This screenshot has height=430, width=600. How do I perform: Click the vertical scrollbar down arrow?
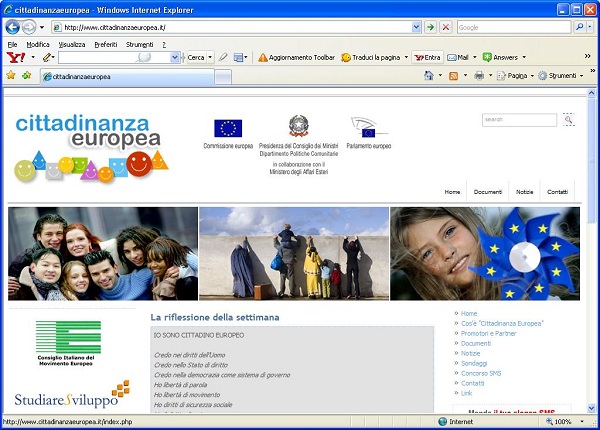[x=591, y=408]
